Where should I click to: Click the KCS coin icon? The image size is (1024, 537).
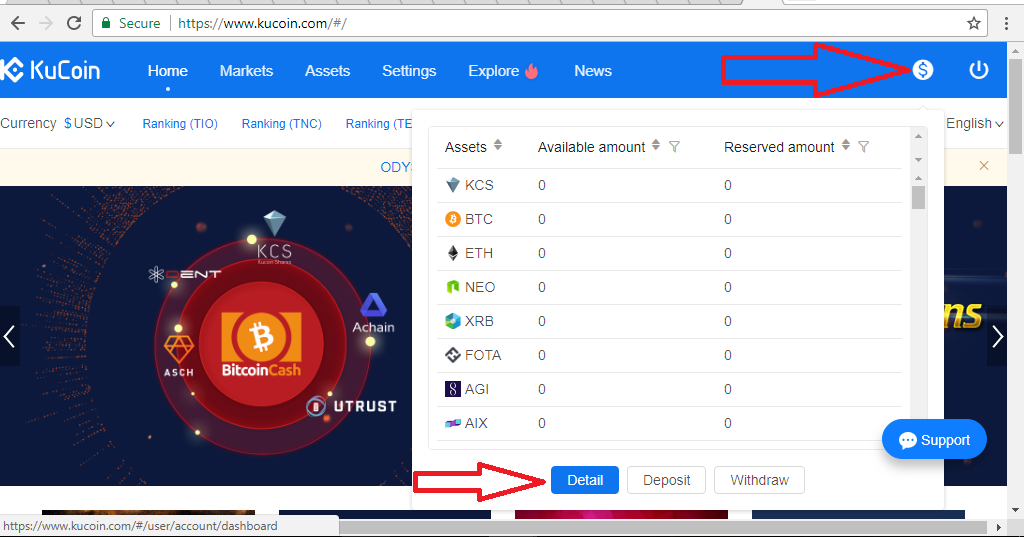tap(453, 185)
